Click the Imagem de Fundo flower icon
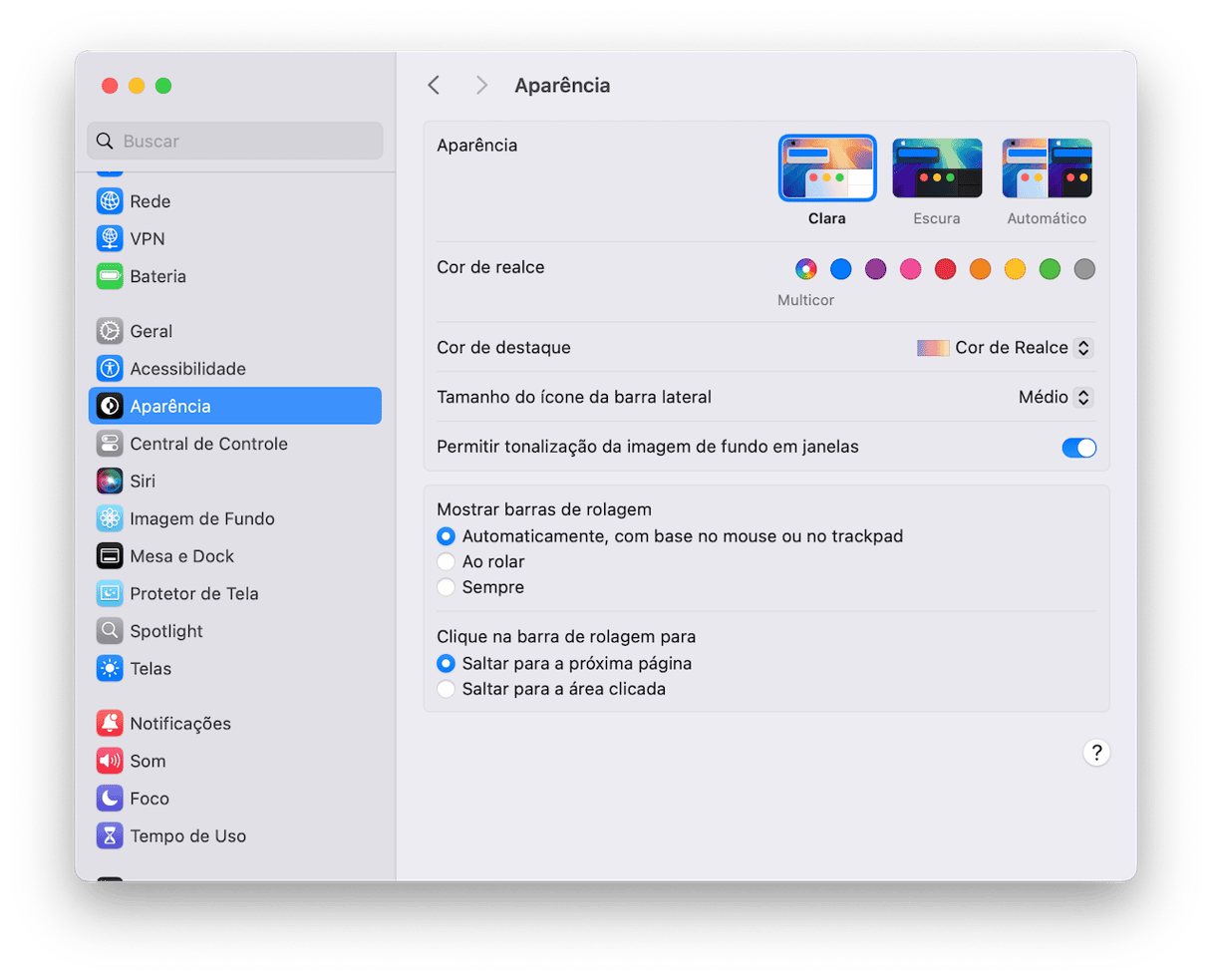1212x980 pixels. 110,518
